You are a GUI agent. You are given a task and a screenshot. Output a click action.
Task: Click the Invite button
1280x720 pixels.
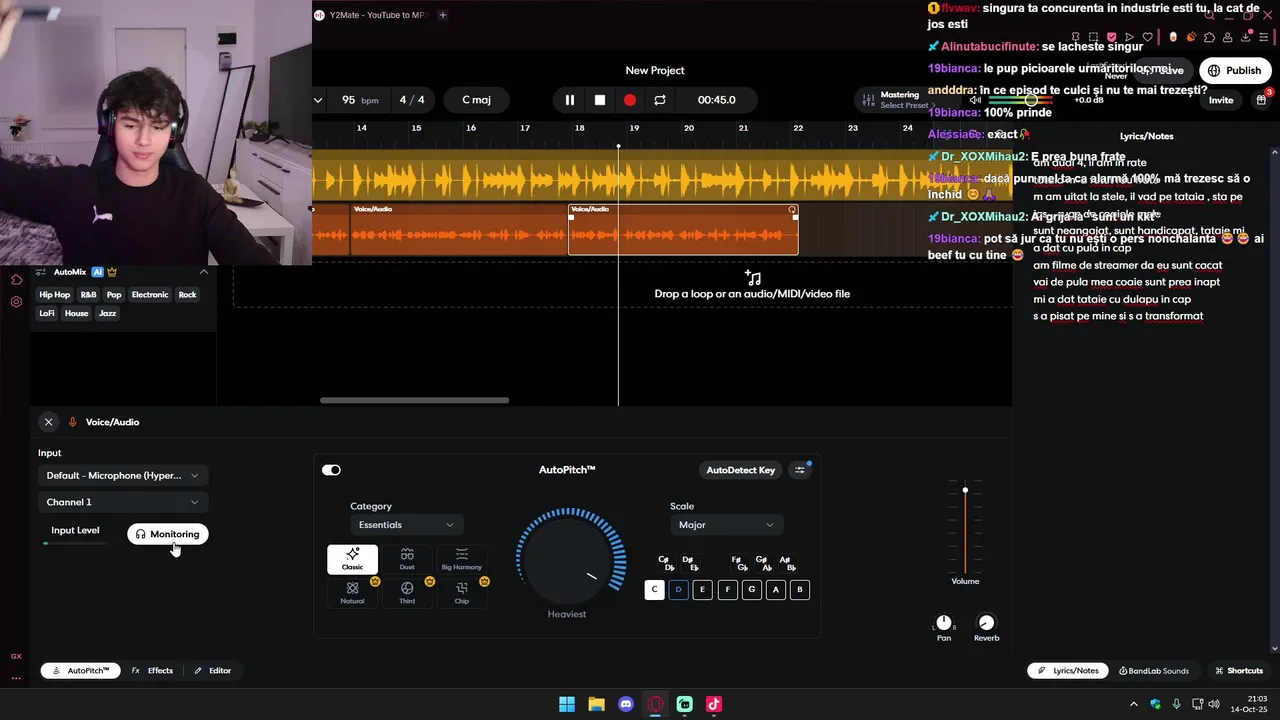1221,100
